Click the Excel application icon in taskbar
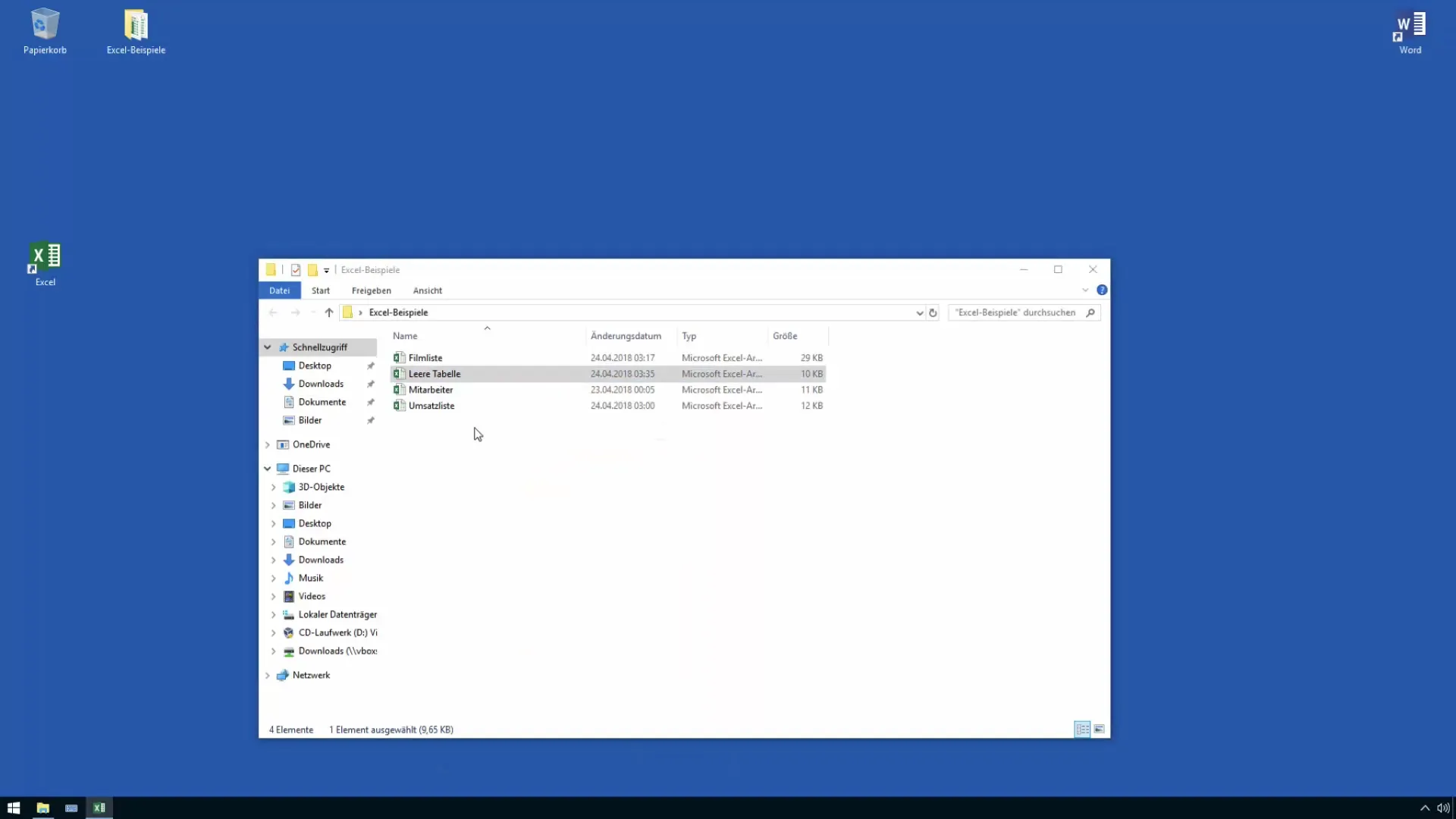The height and width of the screenshot is (819, 1456). point(99,808)
